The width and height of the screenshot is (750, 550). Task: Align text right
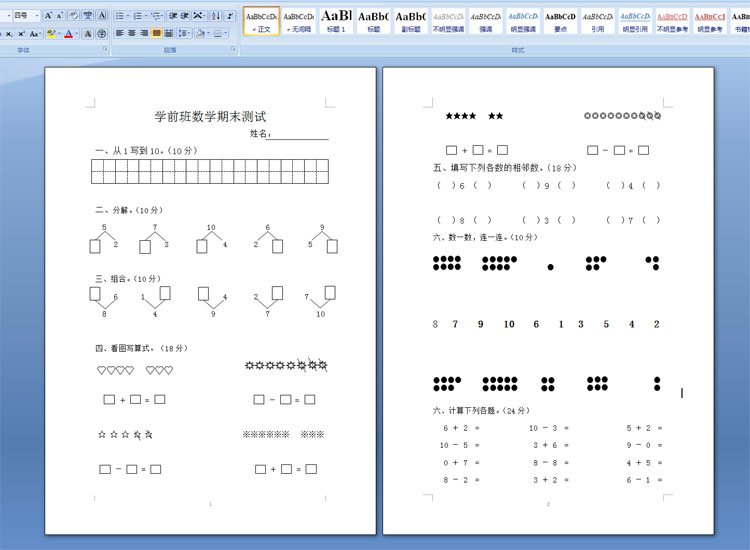(x=144, y=33)
